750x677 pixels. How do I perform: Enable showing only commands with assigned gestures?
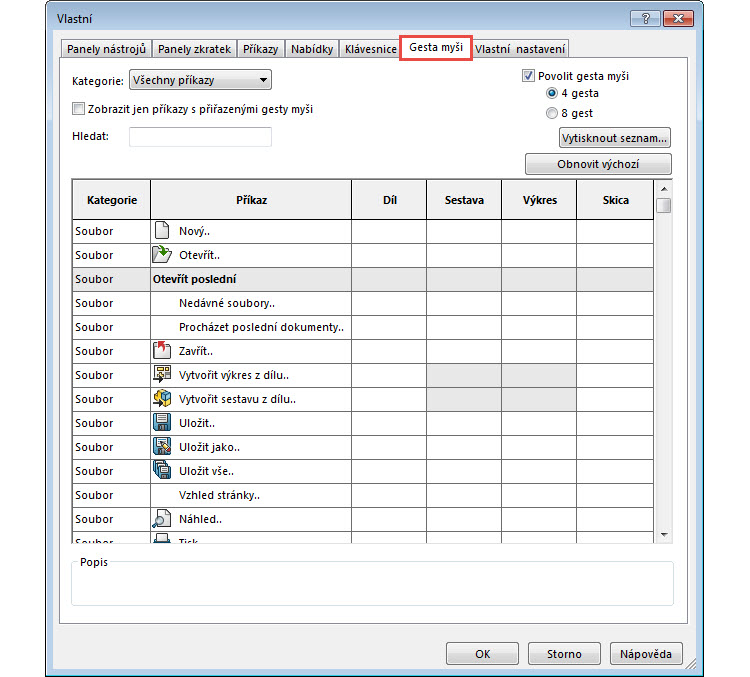point(78,109)
